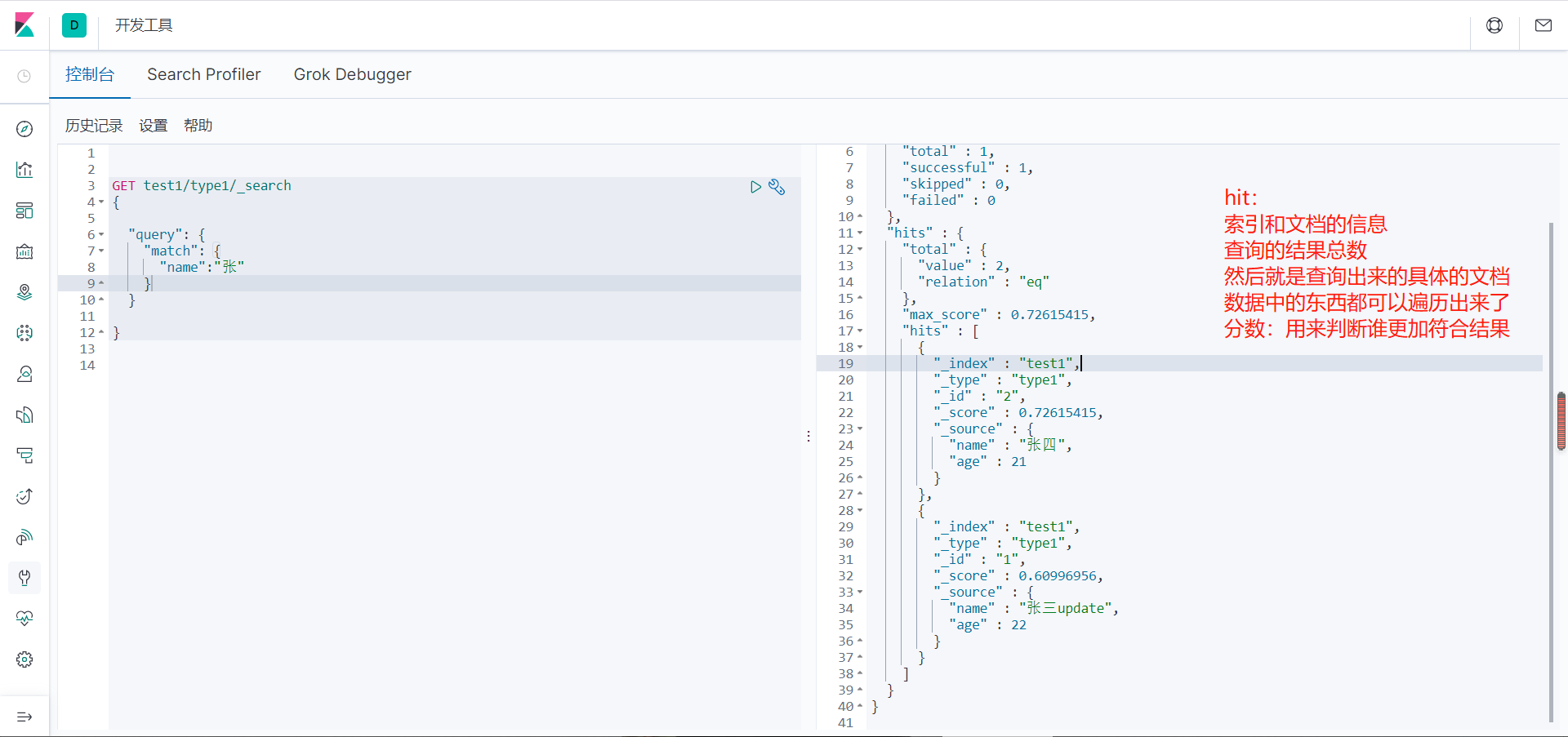This screenshot has width=1568, height=737.
Task: Collapse total fold arrow at output line 12
Action: tap(860, 250)
